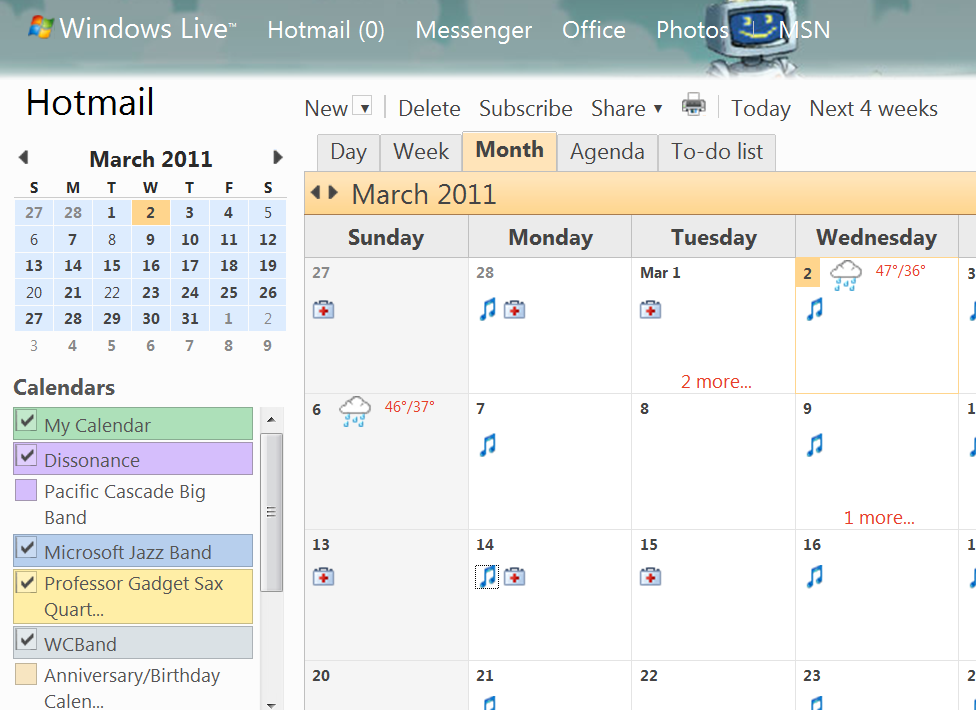Image resolution: width=976 pixels, height=710 pixels.
Task: Click the rain weather icon on Sunday 6
Action: coord(354,411)
